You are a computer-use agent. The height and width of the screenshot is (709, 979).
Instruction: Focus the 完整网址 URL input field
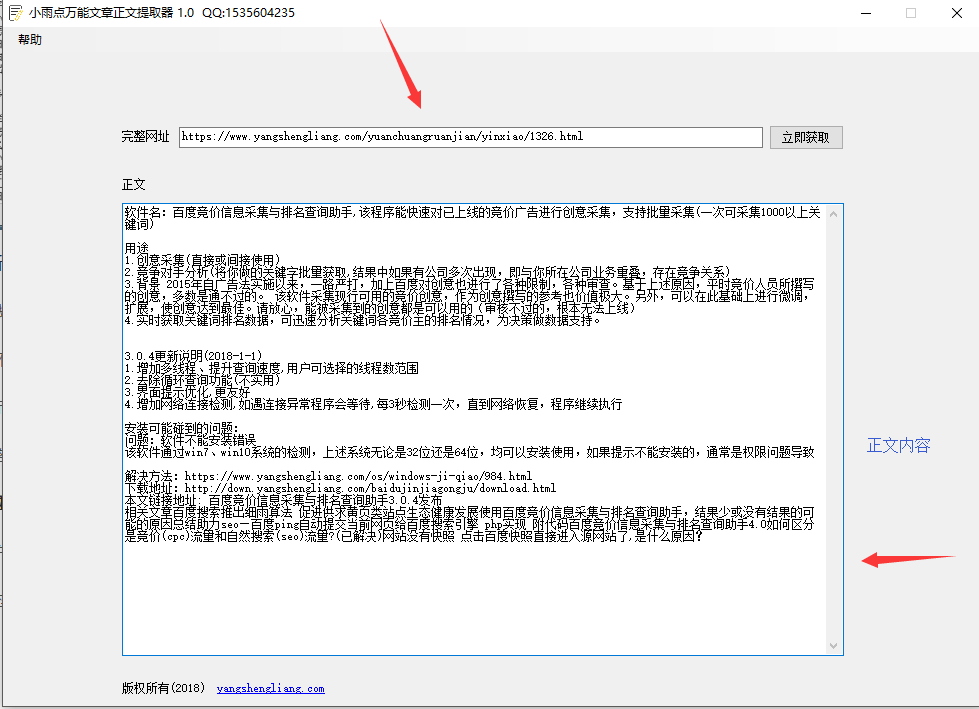pyautogui.click(x=470, y=137)
